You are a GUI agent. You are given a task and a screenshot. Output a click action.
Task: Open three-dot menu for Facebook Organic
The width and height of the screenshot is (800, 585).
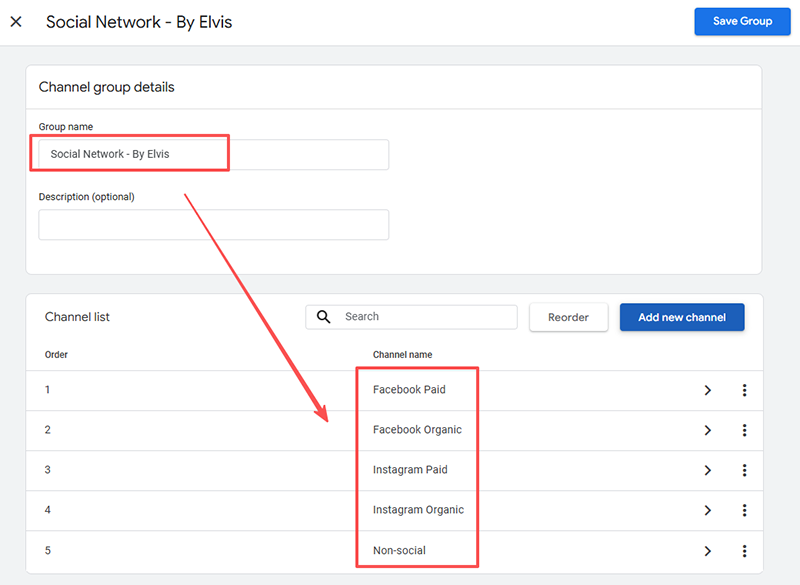744,430
